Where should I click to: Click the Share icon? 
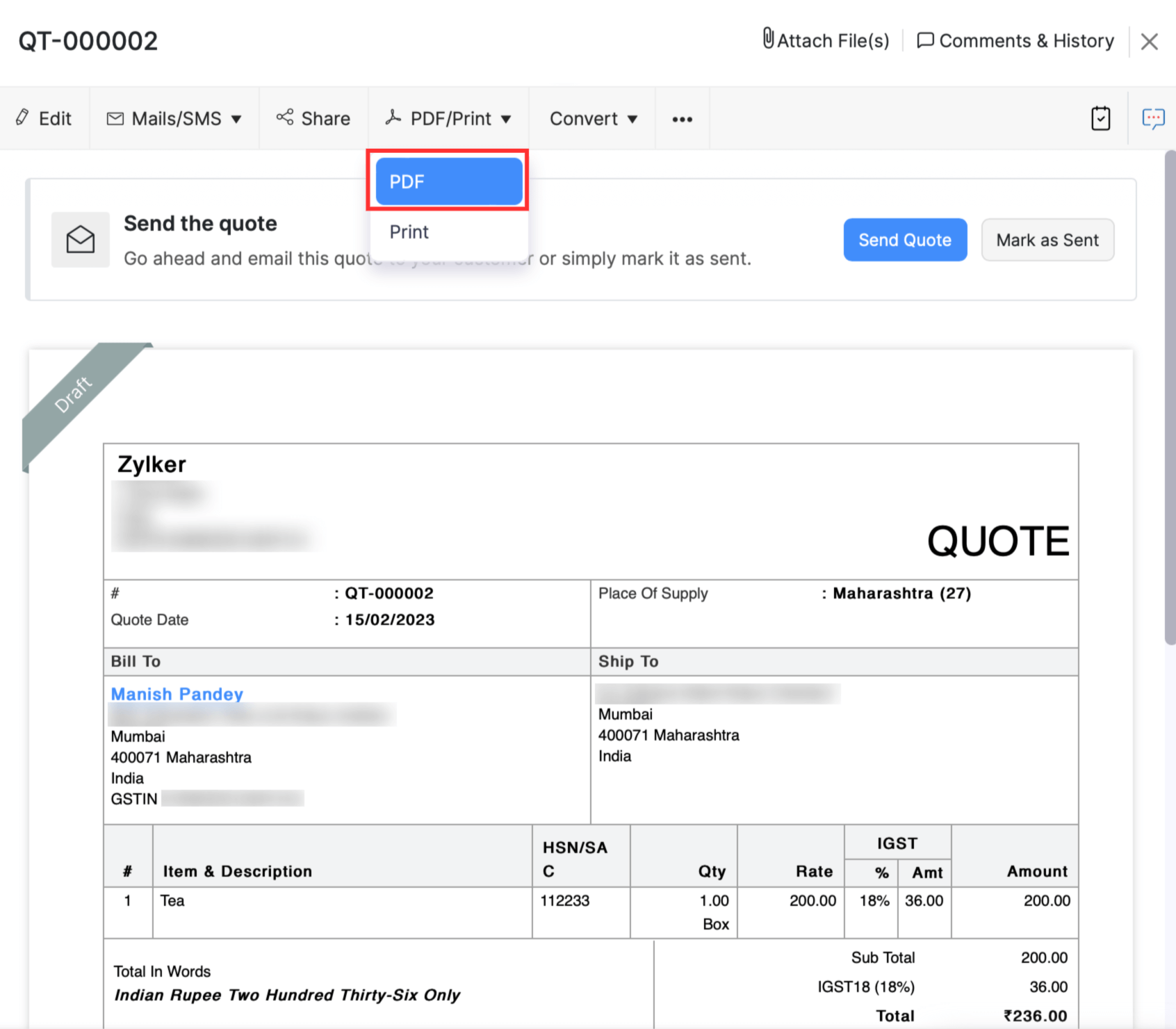(285, 118)
